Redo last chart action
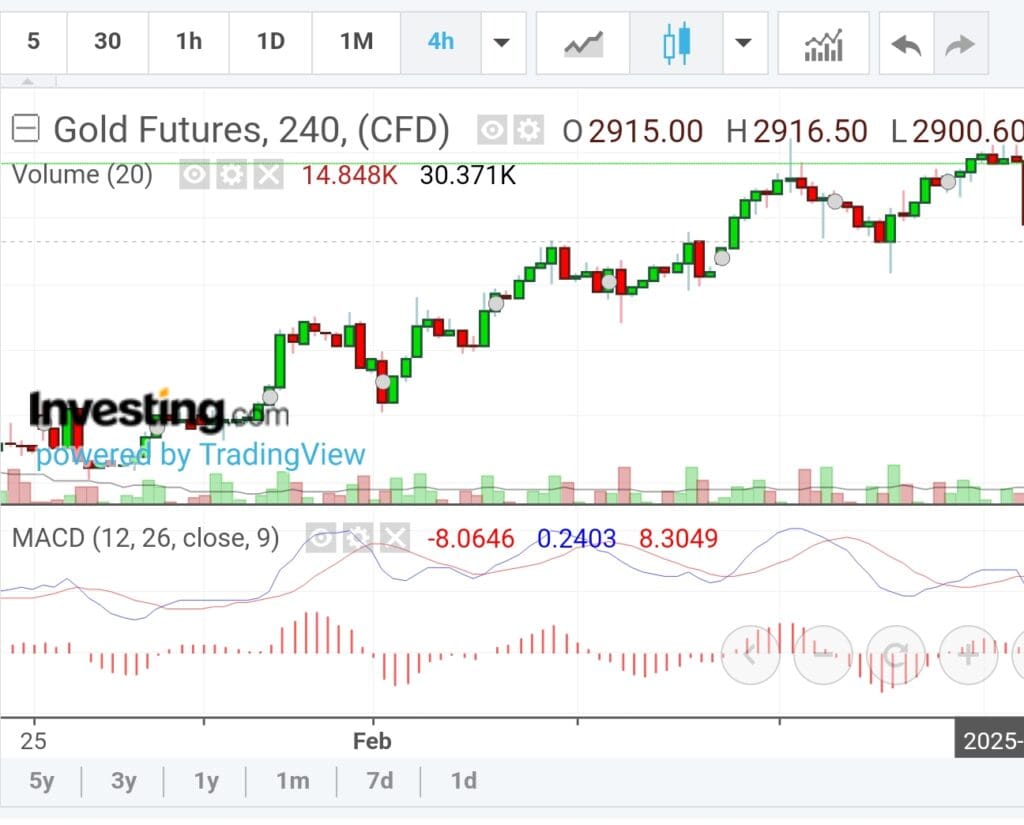This screenshot has width=1024, height=825. point(961,44)
